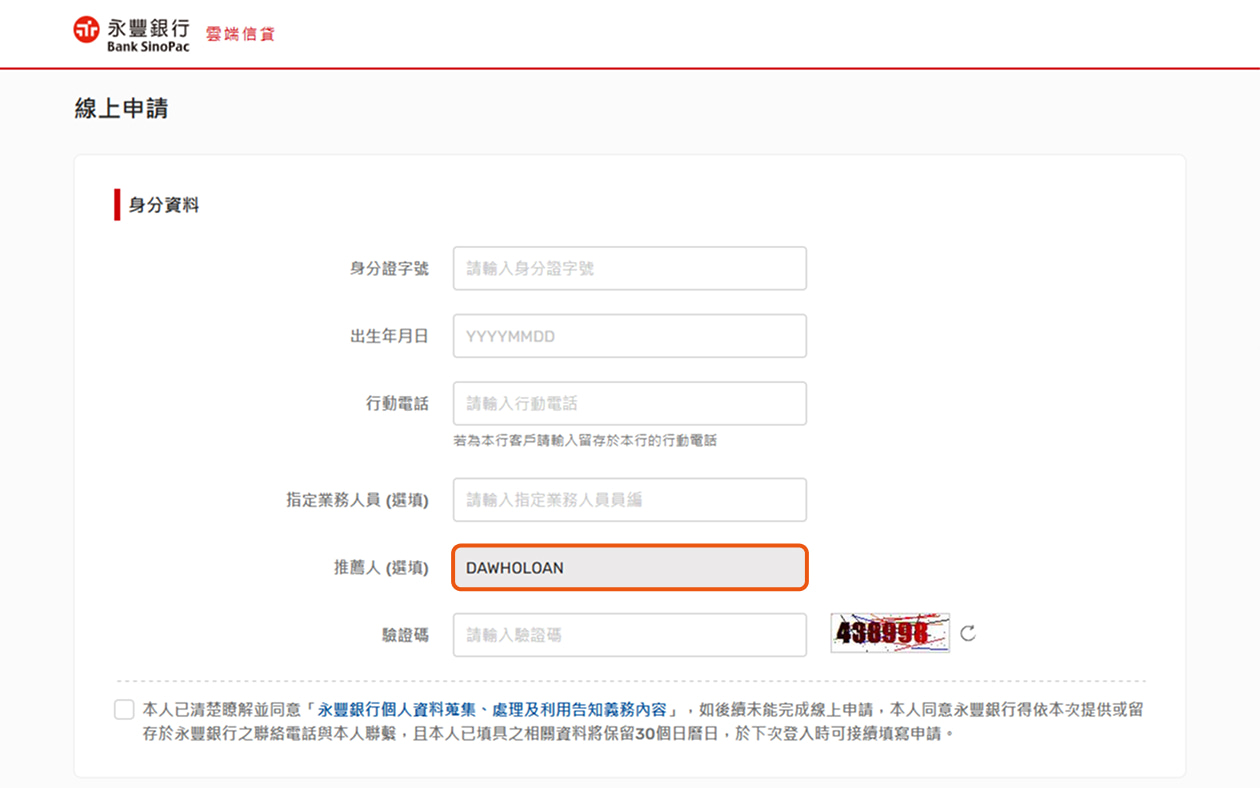This screenshot has width=1260, height=788.
Task: Select the 行動電話 mobile number field
Action: (x=629, y=404)
